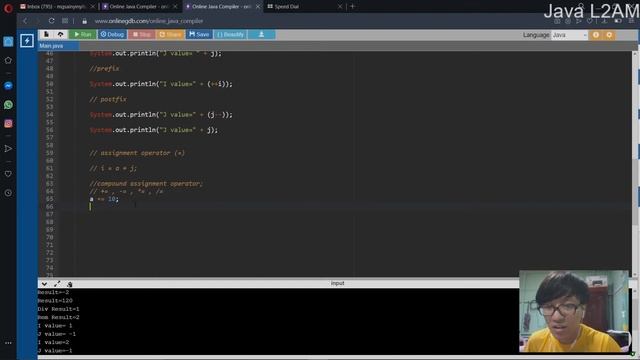Reload the page with the refresh icon
640x360 pixels.
click(51, 21)
